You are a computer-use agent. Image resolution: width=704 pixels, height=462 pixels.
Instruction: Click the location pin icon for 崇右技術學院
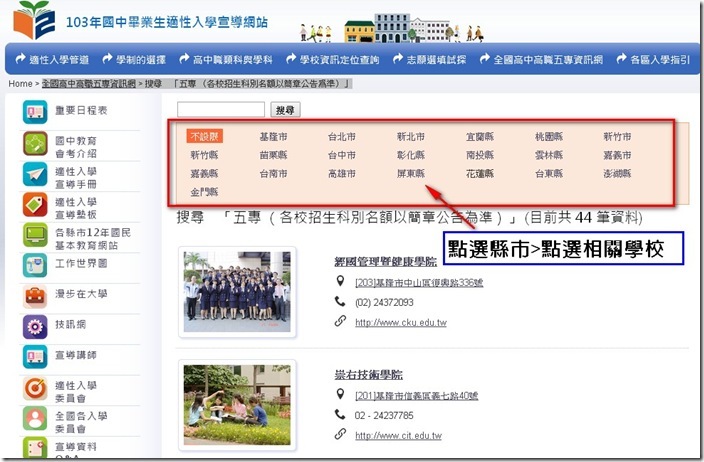pos(340,394)
